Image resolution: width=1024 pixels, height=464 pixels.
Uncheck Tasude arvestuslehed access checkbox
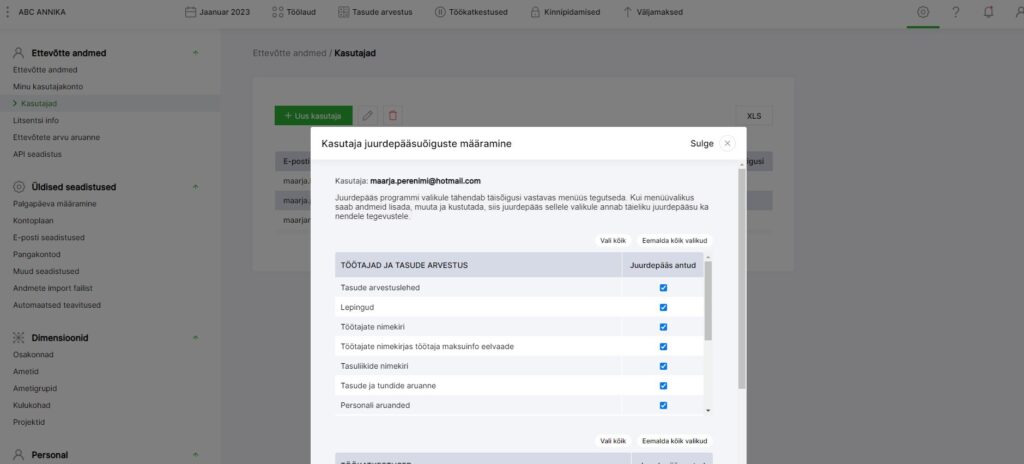click(663, 288)
